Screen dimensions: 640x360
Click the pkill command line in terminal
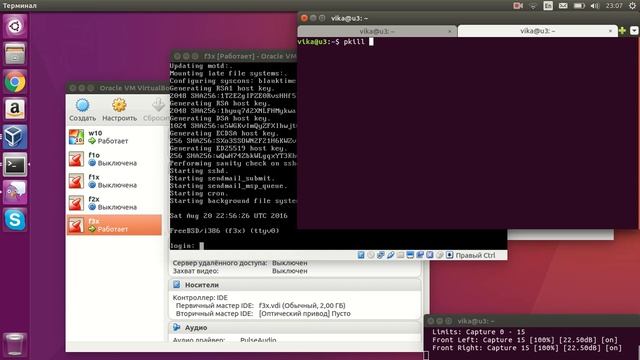(x=336, y=42)
